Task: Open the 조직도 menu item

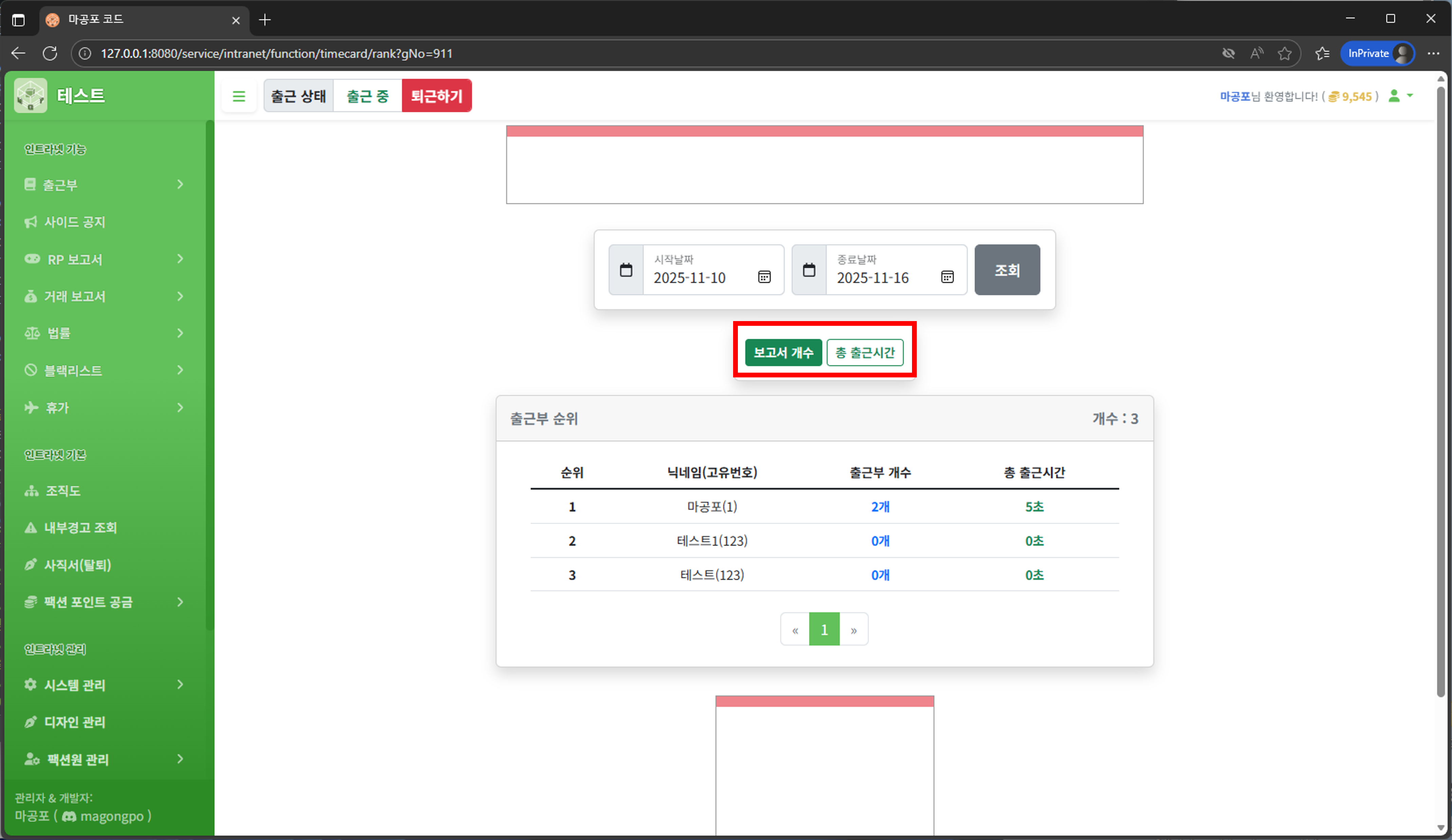Action: click(63, 491)
